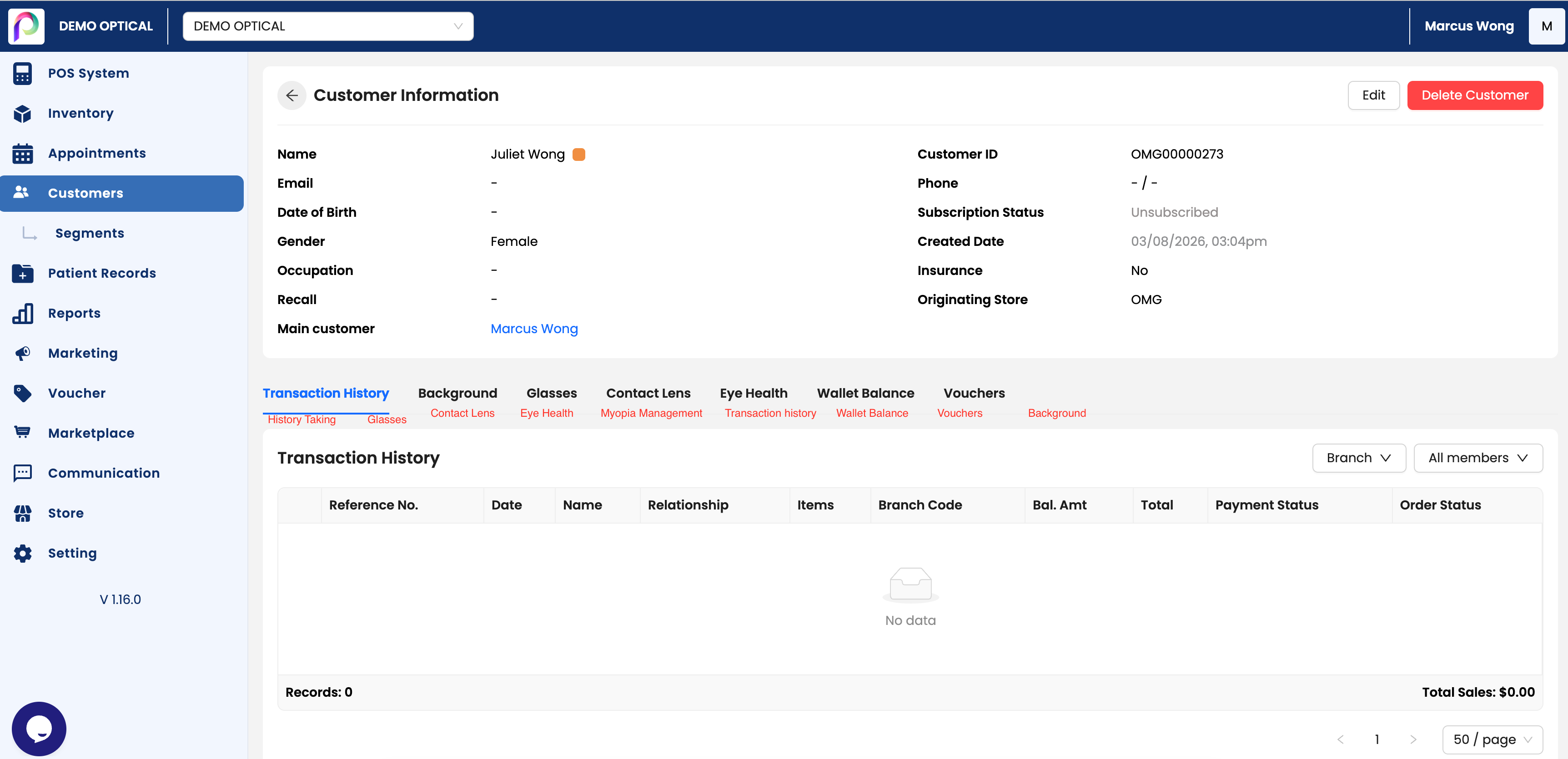1568x759 pixels.
Task: Switch to the Vouchers tab
Action: [974, 394]
